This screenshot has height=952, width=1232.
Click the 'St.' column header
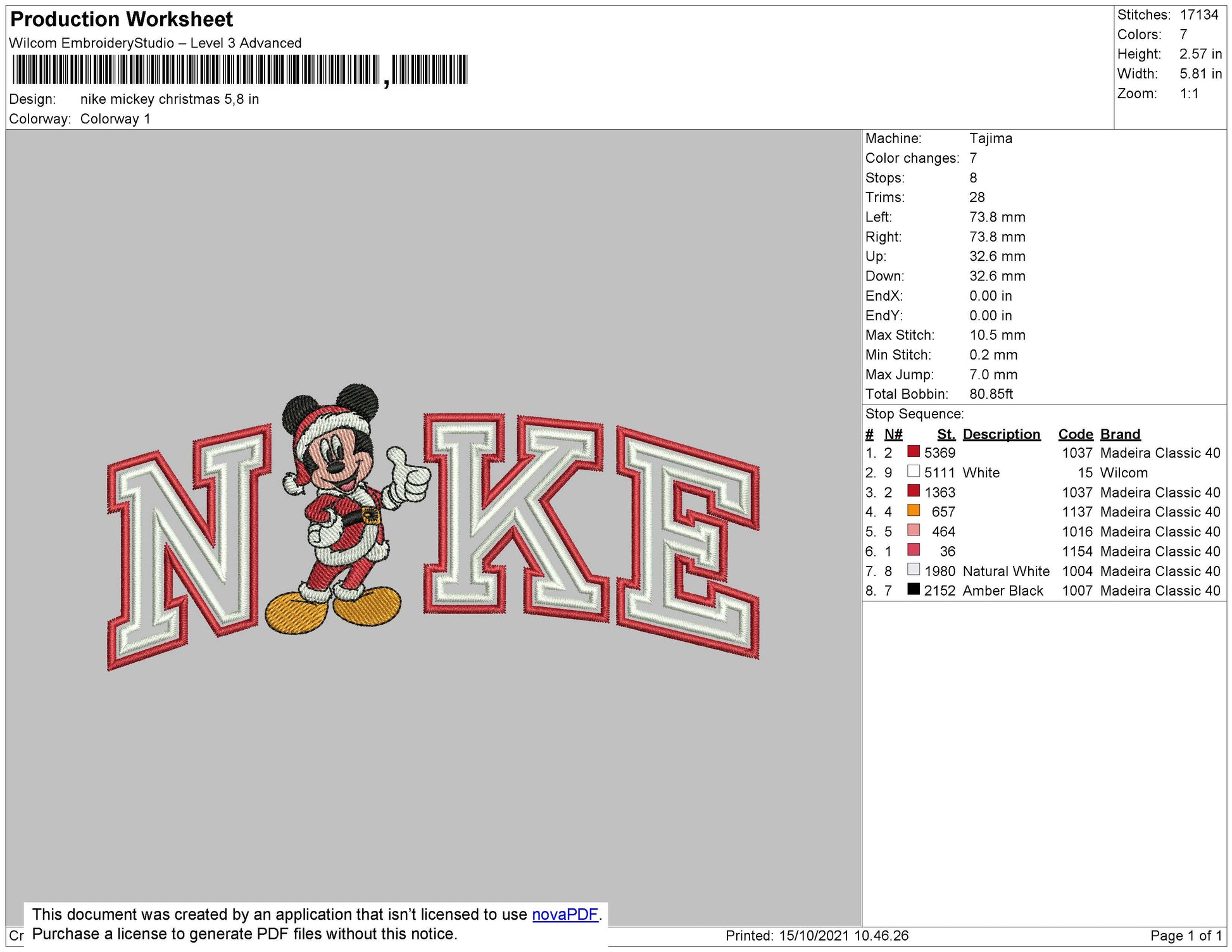click(946, 434)
